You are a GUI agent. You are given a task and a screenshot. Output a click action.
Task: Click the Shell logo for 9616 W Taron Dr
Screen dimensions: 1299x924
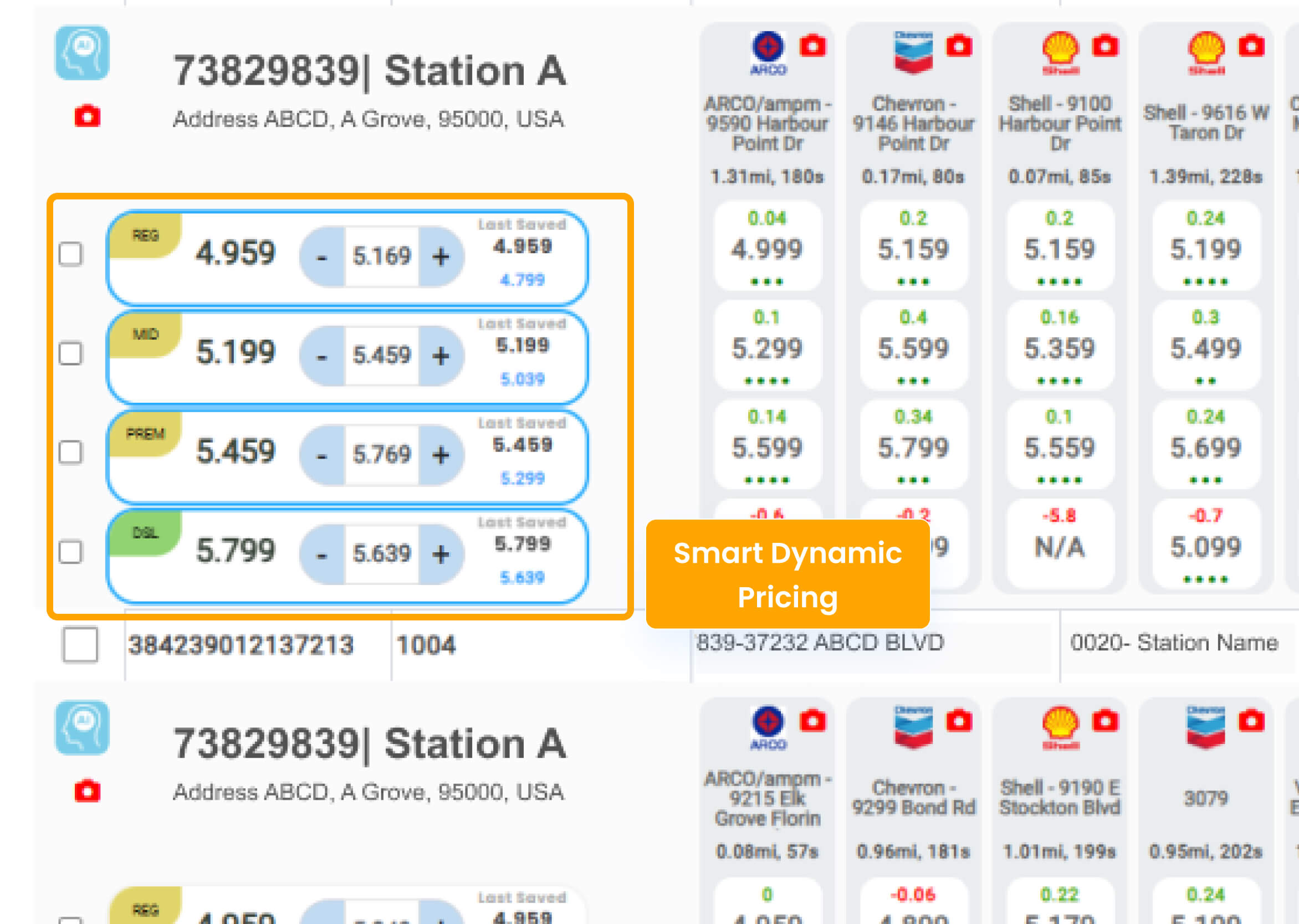pyautogui.click(x=1205, y=52)
